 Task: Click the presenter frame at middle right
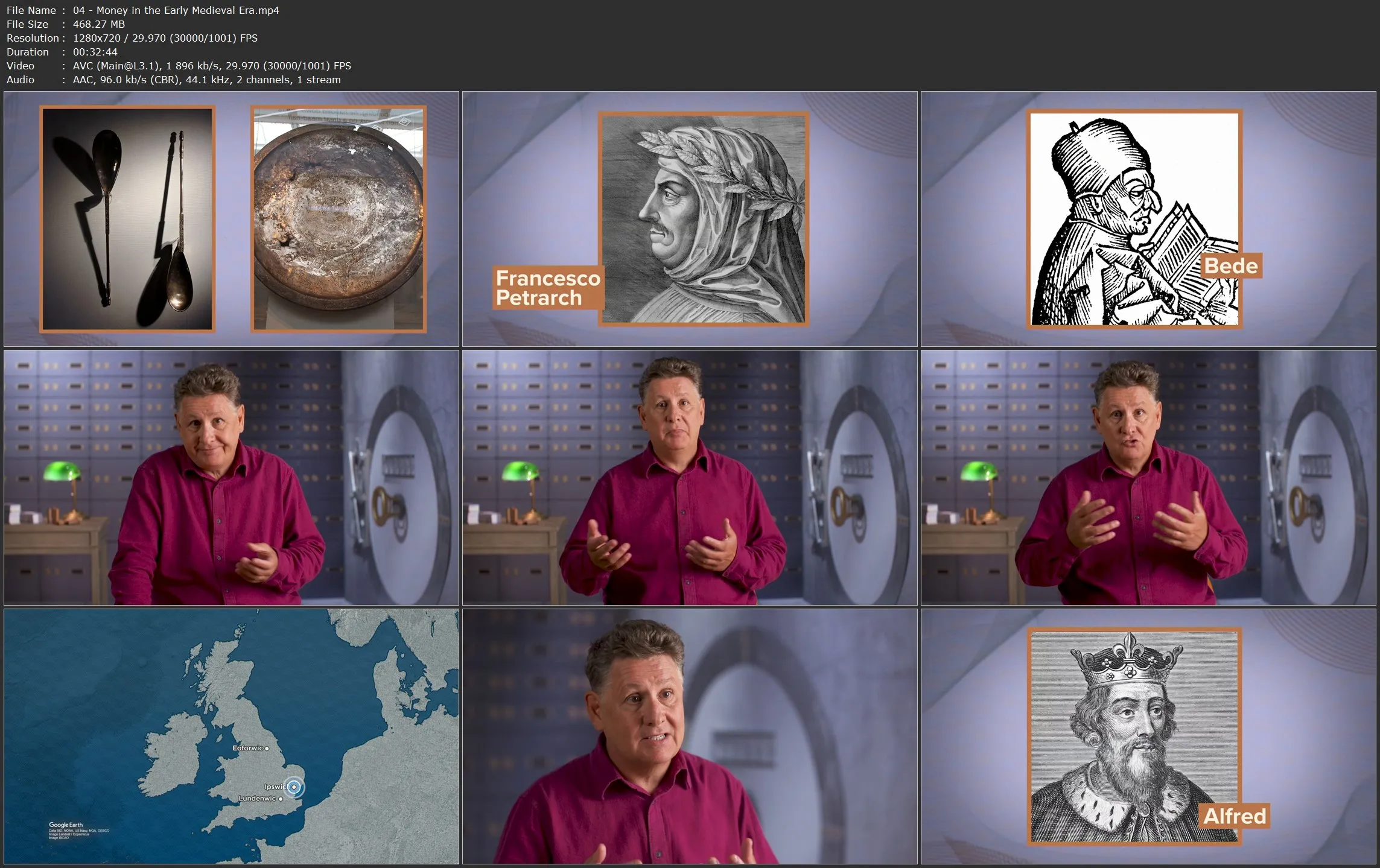(1148, 478)
